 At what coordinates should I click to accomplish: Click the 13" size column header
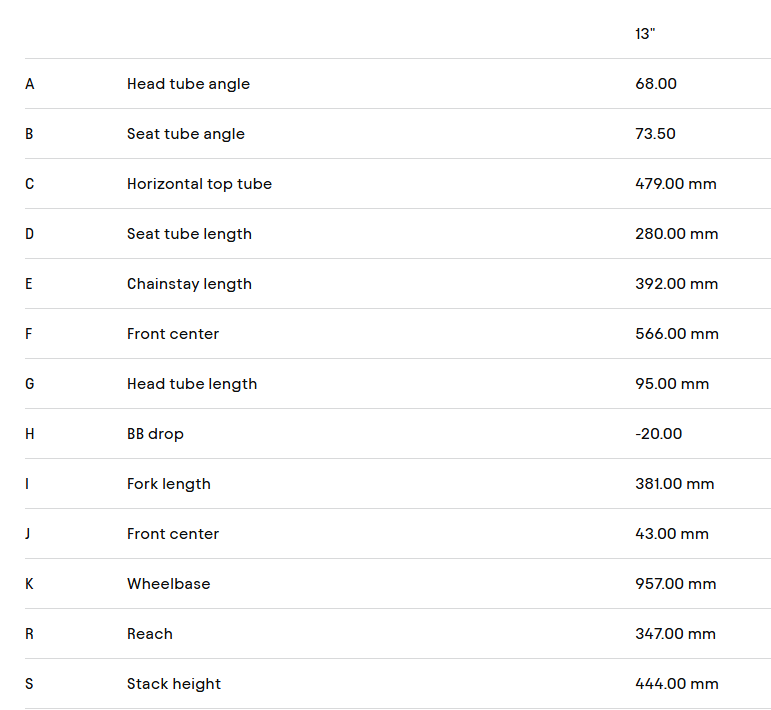coord(645,34)
